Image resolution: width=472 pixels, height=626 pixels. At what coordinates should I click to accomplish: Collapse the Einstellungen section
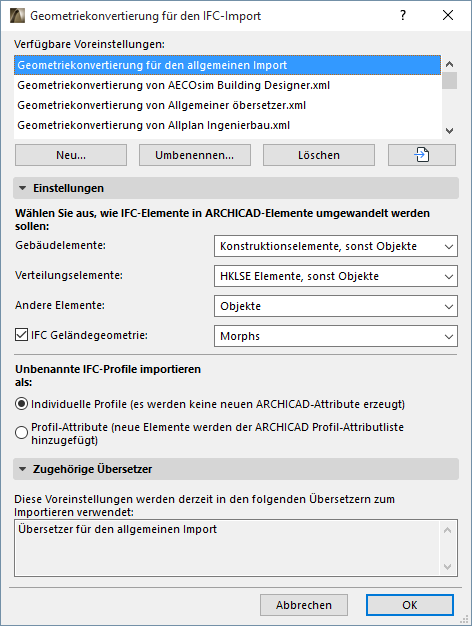pos(23,188)
